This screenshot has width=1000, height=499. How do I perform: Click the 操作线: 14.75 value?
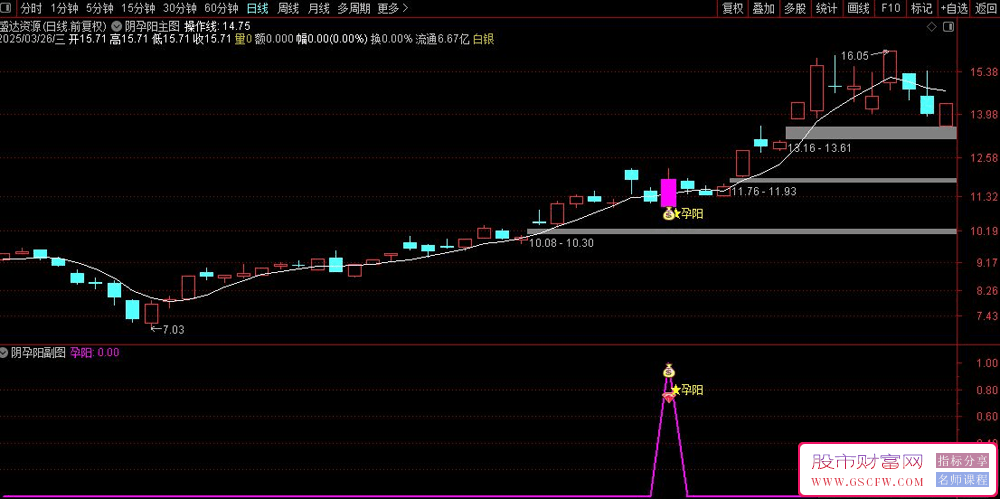coord(217,27)
